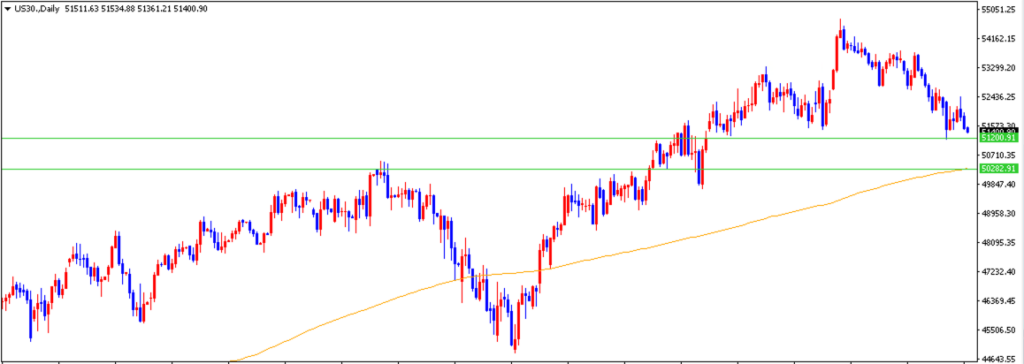Click the 44643.55 price axis label
The height and width of the screenshot is (364, 1024).
click(x=998, y=359)
